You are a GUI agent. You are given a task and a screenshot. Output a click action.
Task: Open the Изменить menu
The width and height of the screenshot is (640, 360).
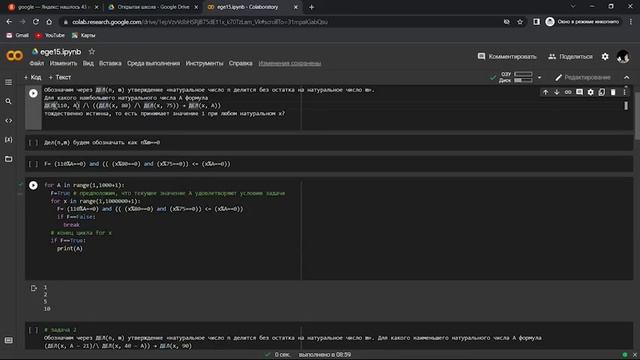click(63, 63)
